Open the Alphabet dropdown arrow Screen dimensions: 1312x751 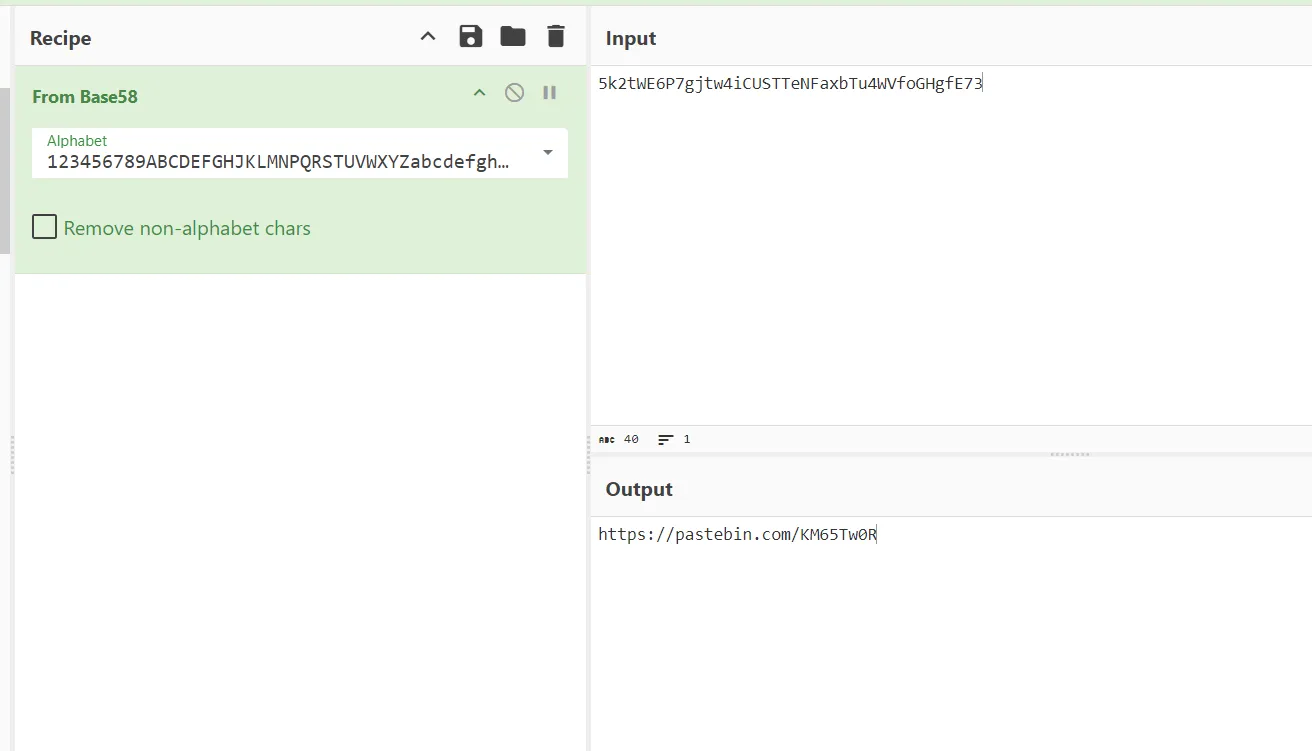pos(547,152)
